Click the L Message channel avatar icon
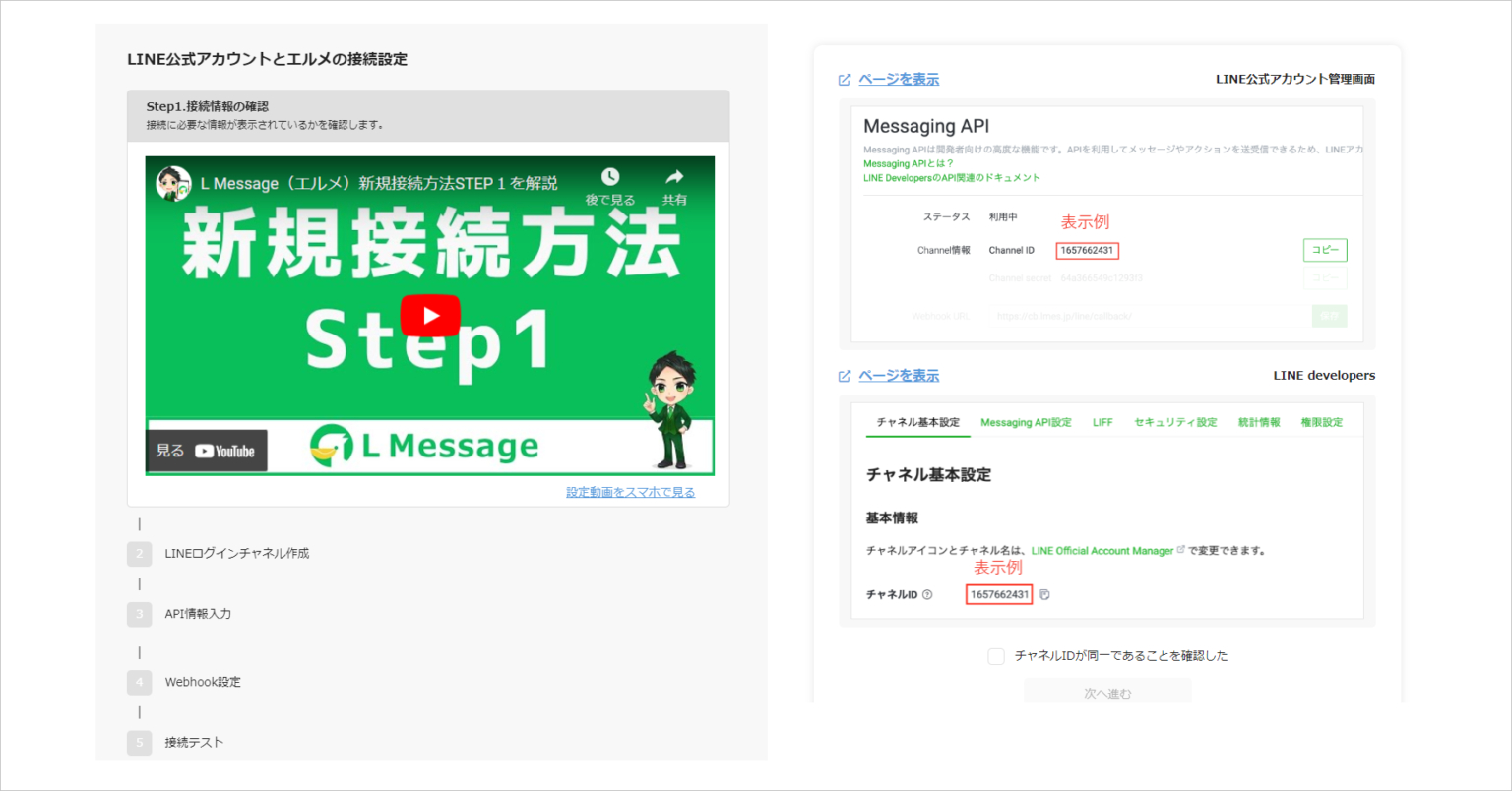The image size is (1512, 791). coord(173,183)
